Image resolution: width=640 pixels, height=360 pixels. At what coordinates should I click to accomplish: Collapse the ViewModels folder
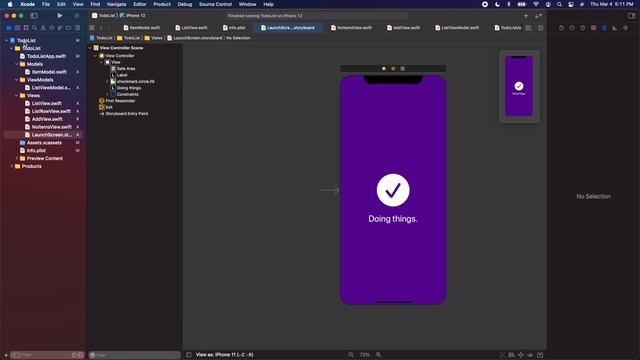point(16,80)
